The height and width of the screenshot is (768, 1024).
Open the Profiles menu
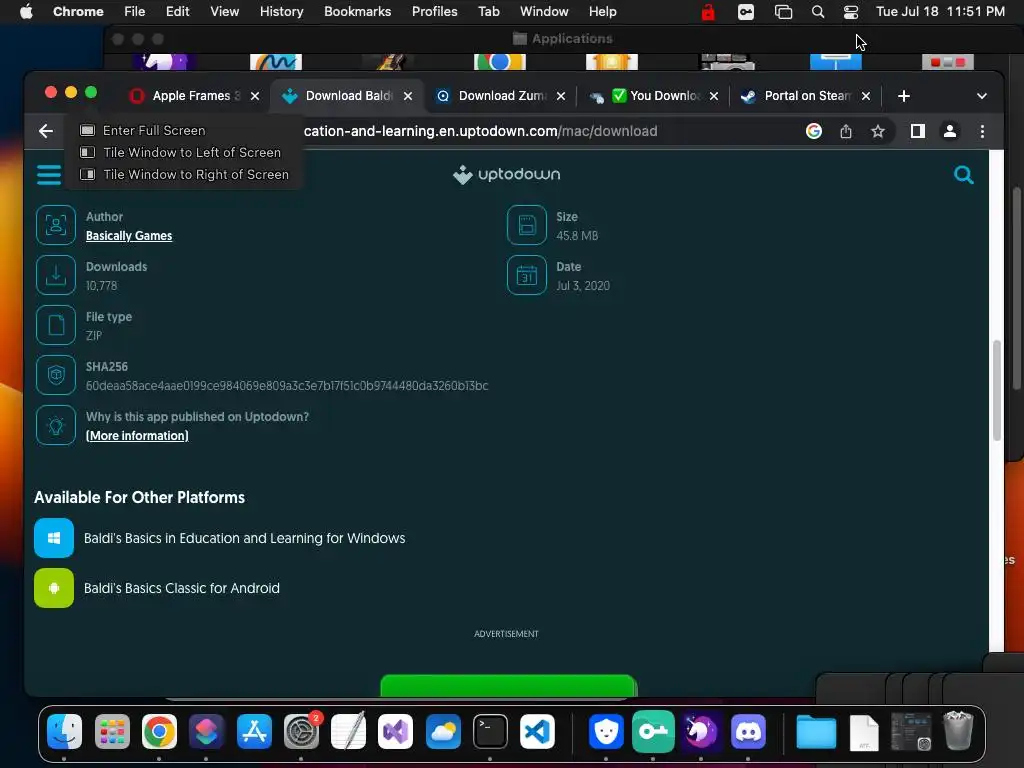pyautogui.click(x=434, y=12)
